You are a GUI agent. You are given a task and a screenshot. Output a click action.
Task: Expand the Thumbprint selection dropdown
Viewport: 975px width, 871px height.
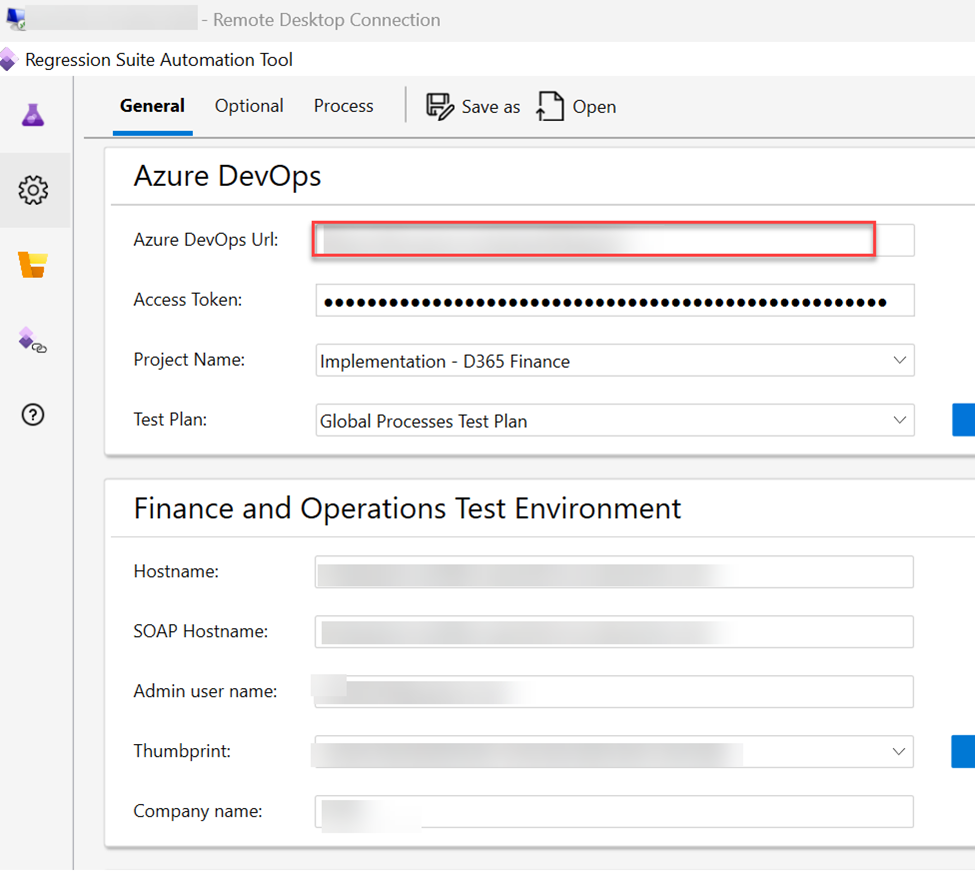pos(898,751)
